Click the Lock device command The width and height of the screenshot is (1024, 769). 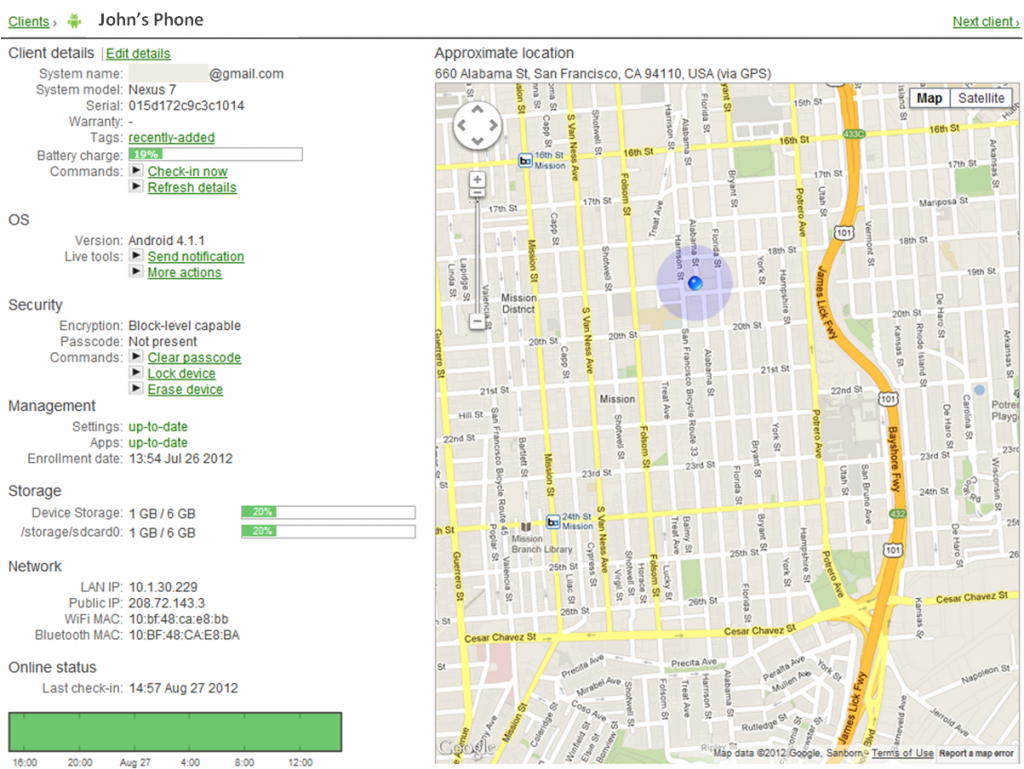[x=181, y=373]
